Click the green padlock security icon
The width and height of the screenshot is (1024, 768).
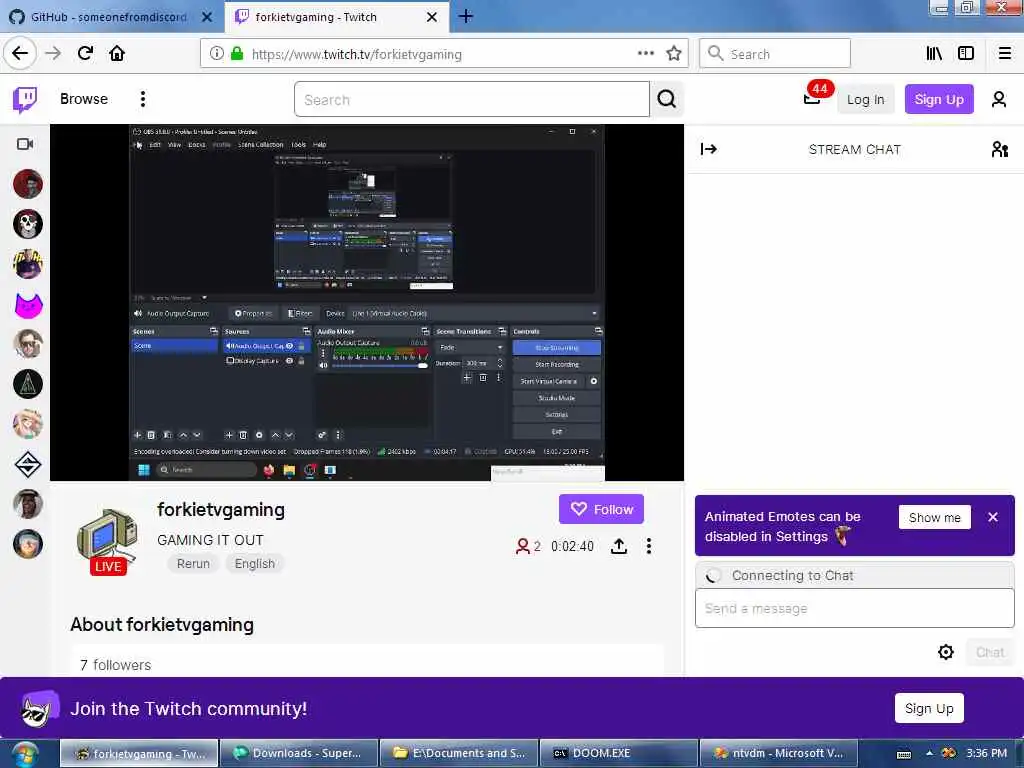click(237, 54)
